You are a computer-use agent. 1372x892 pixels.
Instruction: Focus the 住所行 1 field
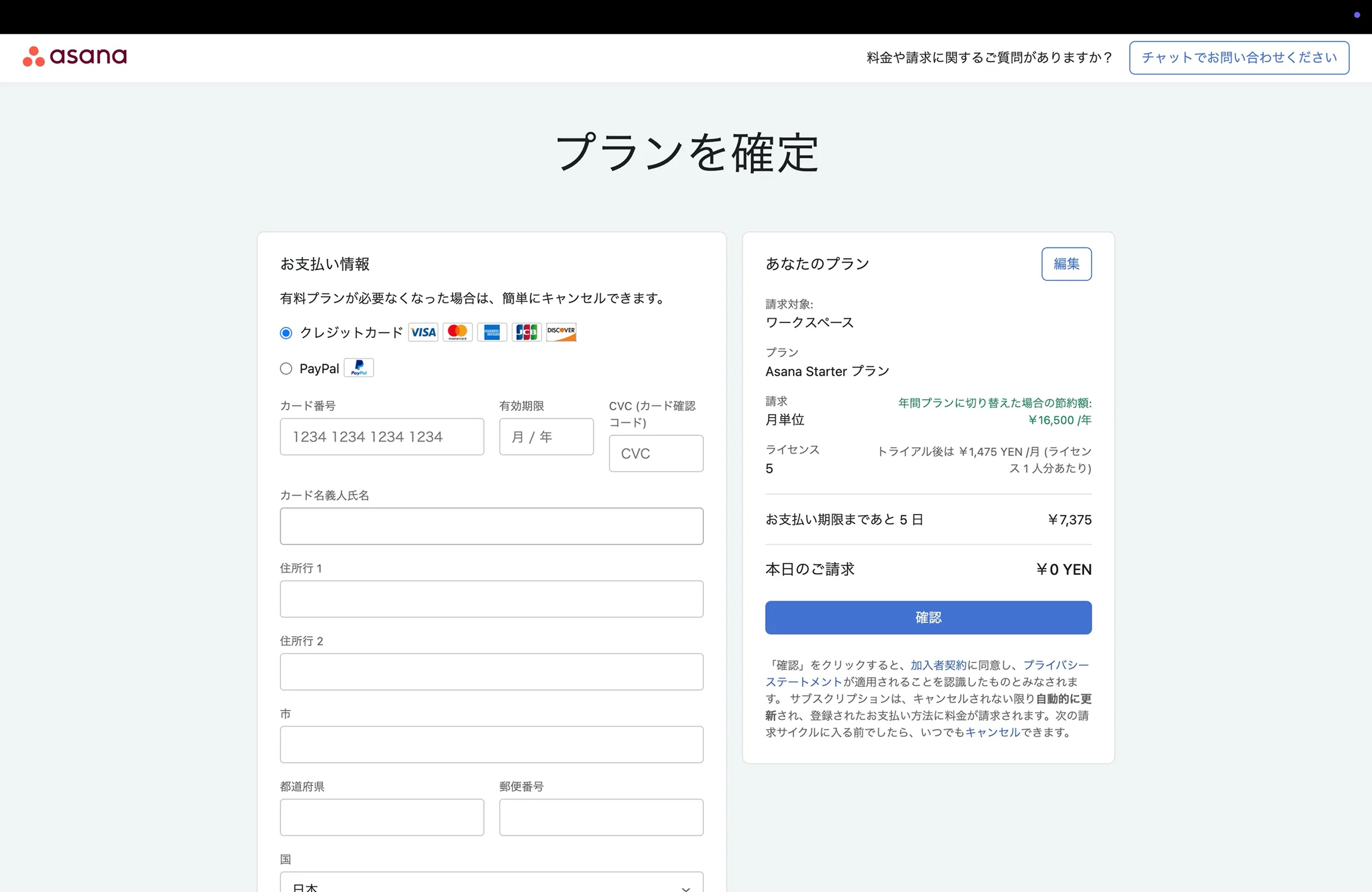pyautogui.click(x=492, y=599)
